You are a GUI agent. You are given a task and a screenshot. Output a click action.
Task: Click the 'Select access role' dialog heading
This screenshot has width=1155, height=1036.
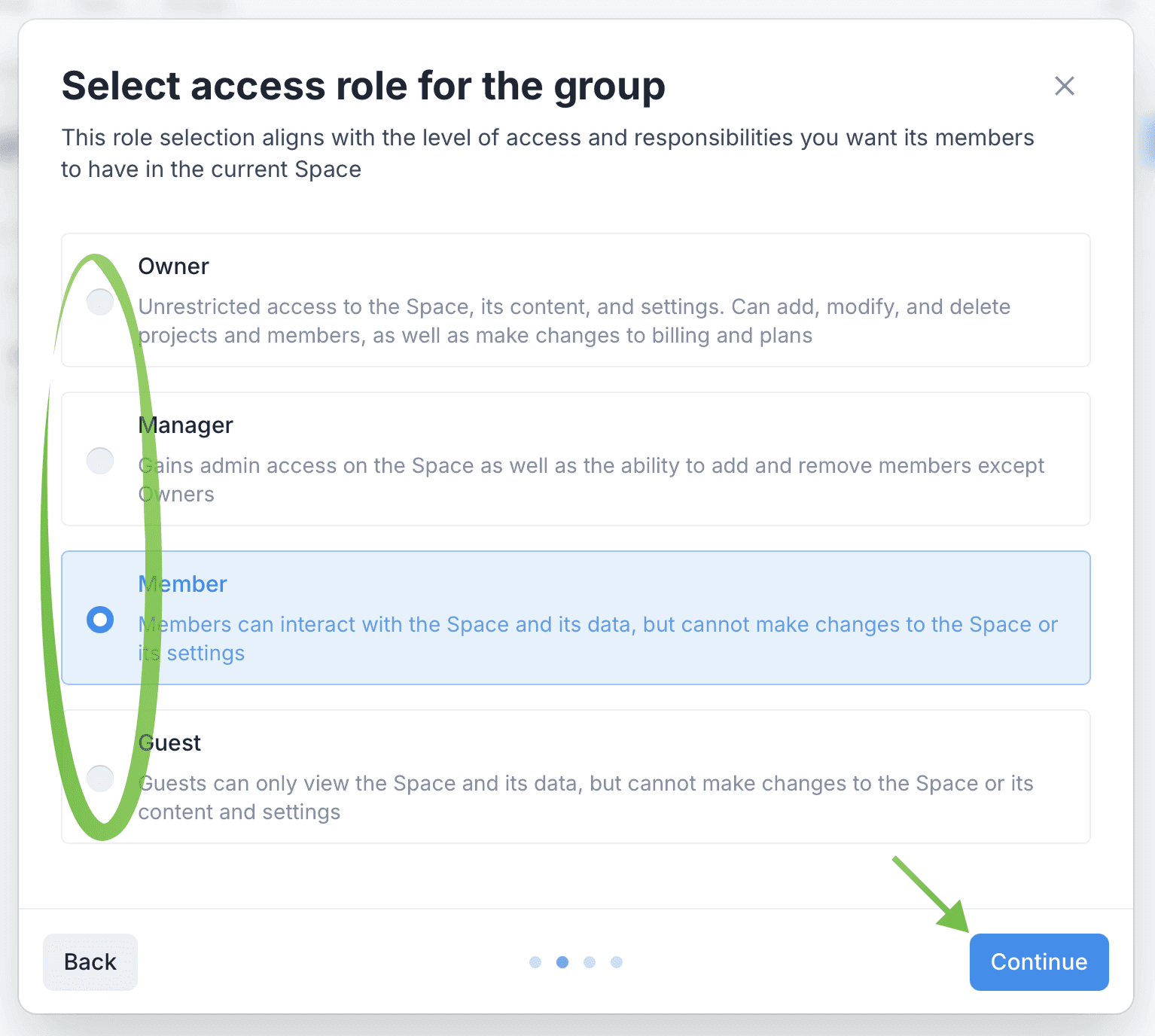pyautogui.click(x=364, y=86)
